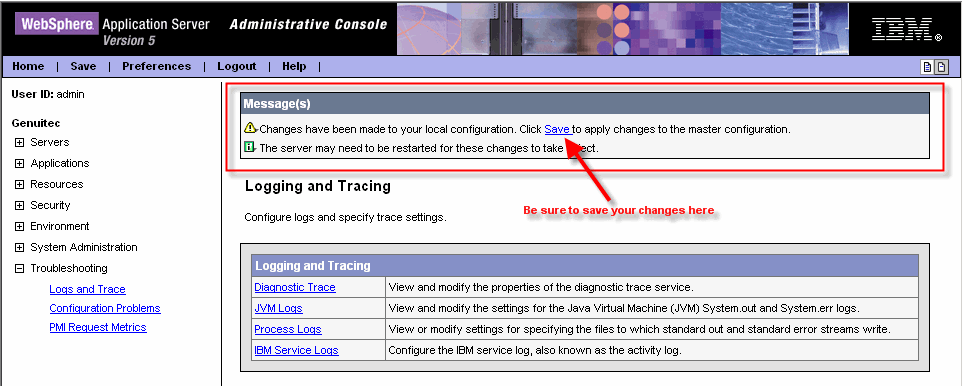Open the JVM Logs link
This screenshot has width=963, height=386.
[x=278, y=308]
